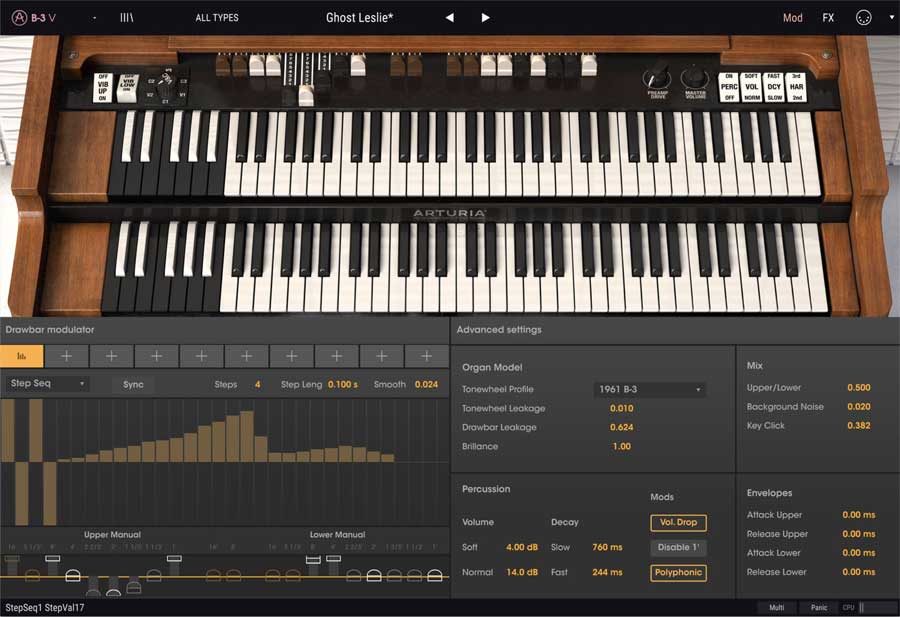Viewport: 900px width, 617px height.
Task: Toggle the Sync button in modulator
Action: pyautogui.click(x=133, y=385)
